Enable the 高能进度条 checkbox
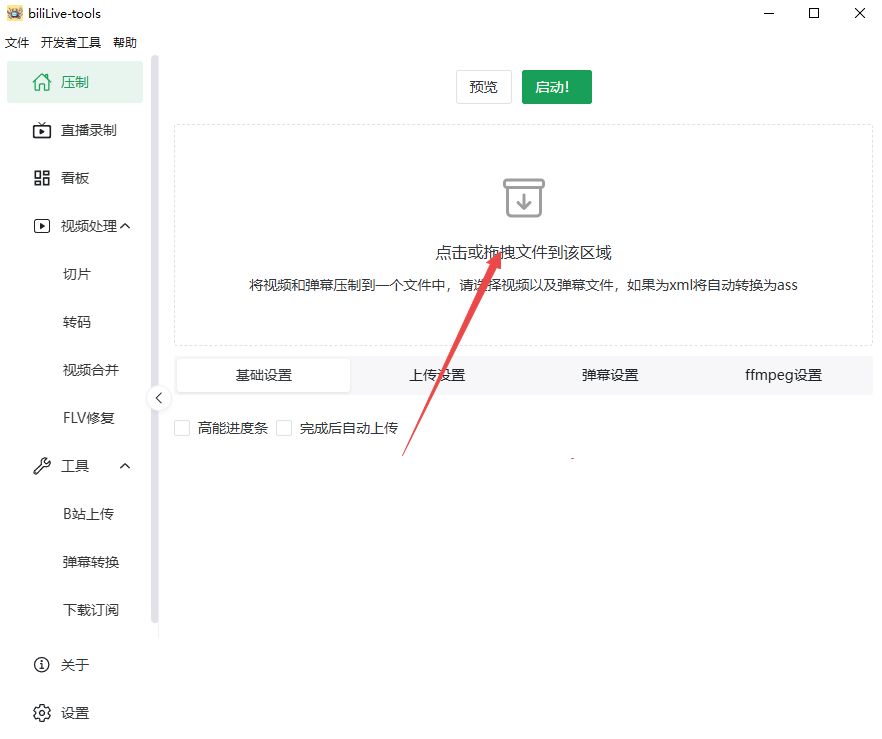 point(182,428)
